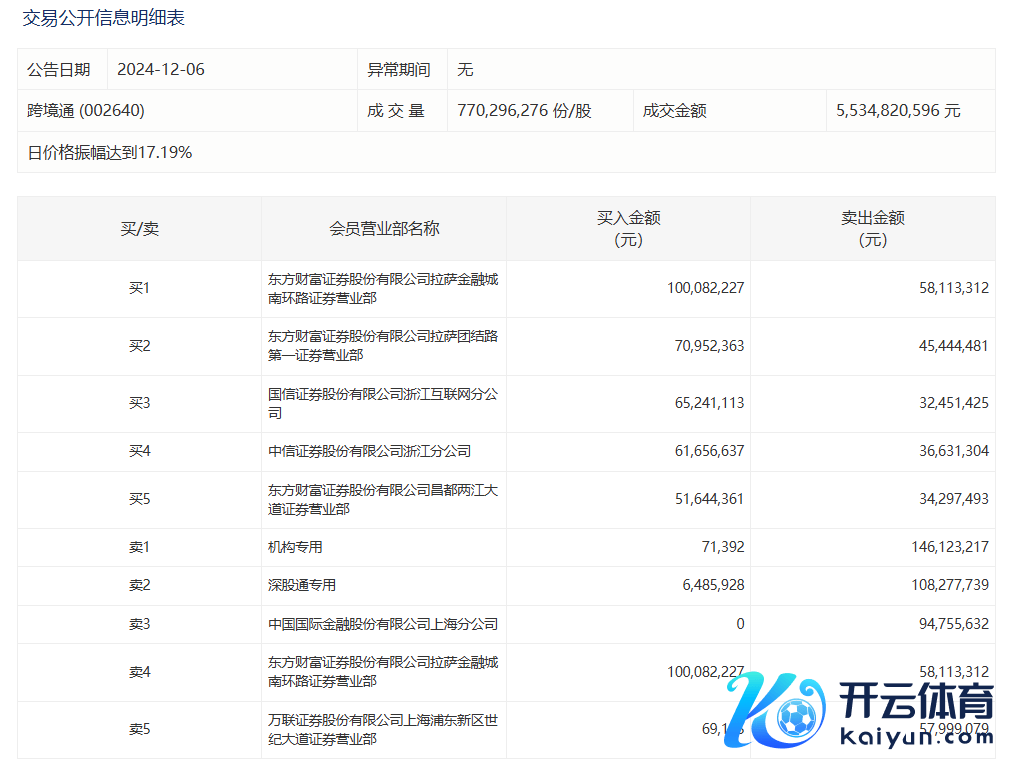The width and height of the screenshot is (1009, 770).
Task: Open 国信证券浙江互联网分公司 entry
Action: tap(382, 403)
